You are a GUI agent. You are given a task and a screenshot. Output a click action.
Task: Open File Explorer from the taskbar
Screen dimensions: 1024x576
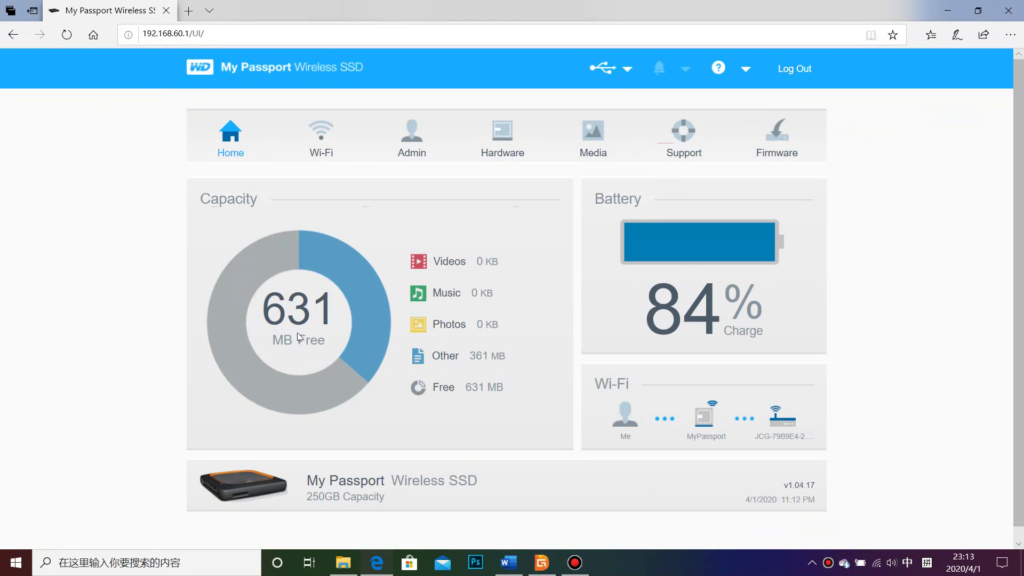(x=343, y=562)
